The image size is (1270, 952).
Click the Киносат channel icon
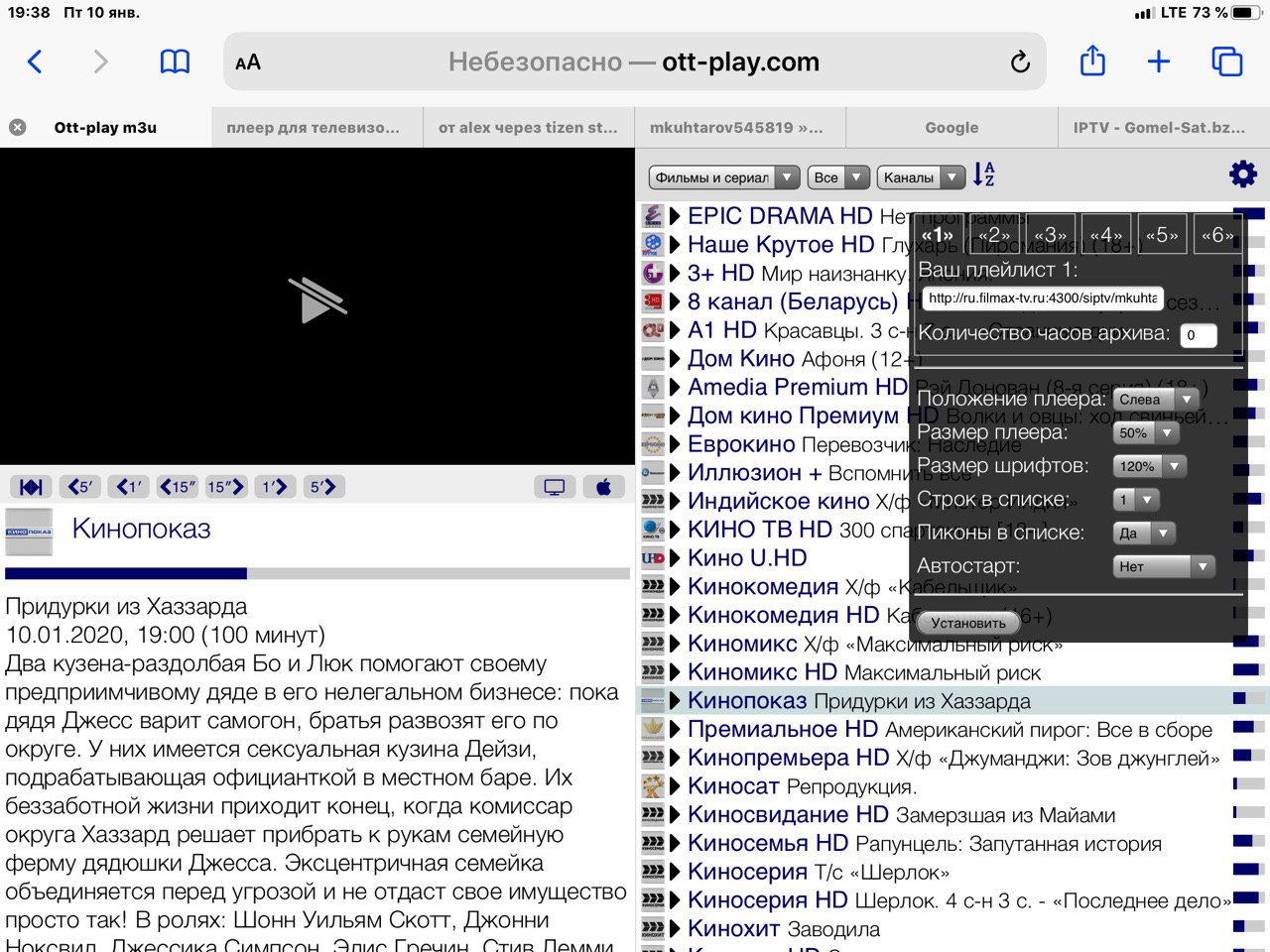pyautogui.click(x=653, y=787)
